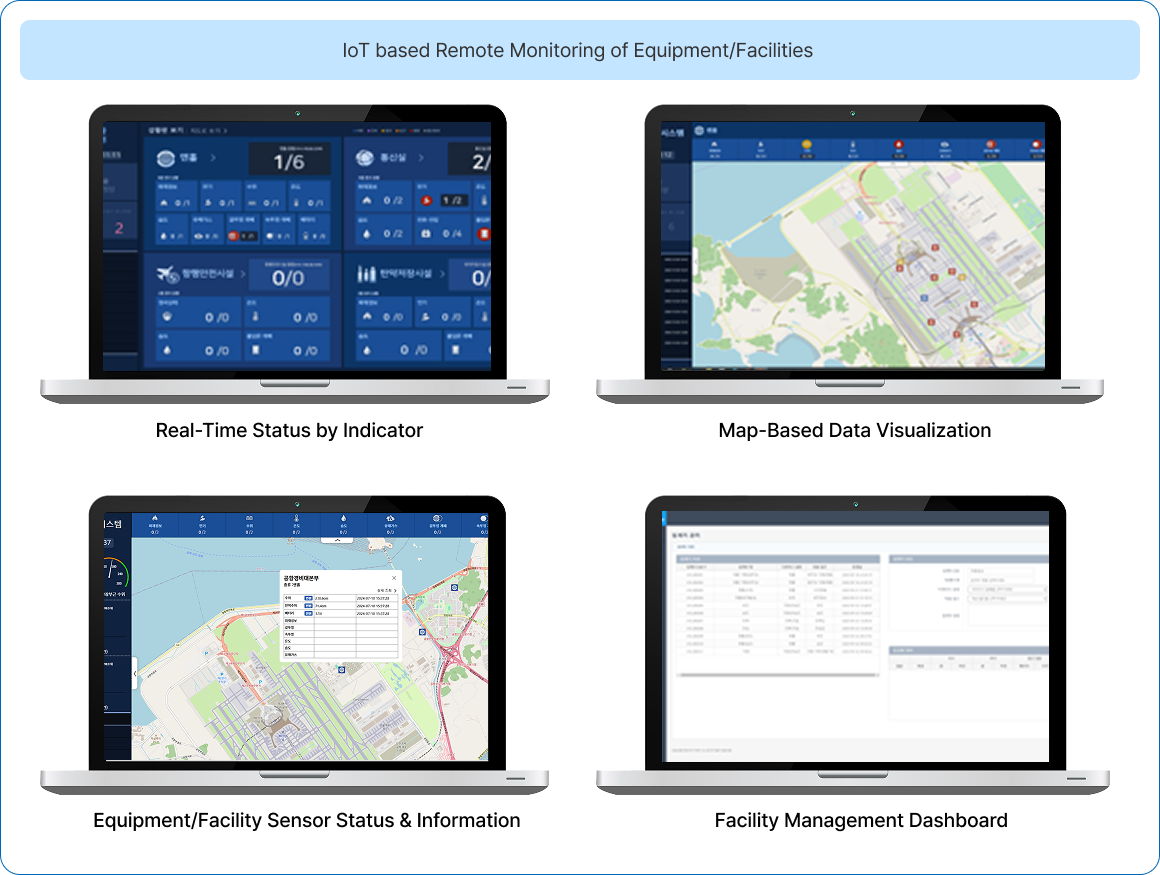Click globe icon in Map-Based Visualization header
The width and height of the screenshot is (1160, 875).
pyautogui.click(x=699, y=130)
